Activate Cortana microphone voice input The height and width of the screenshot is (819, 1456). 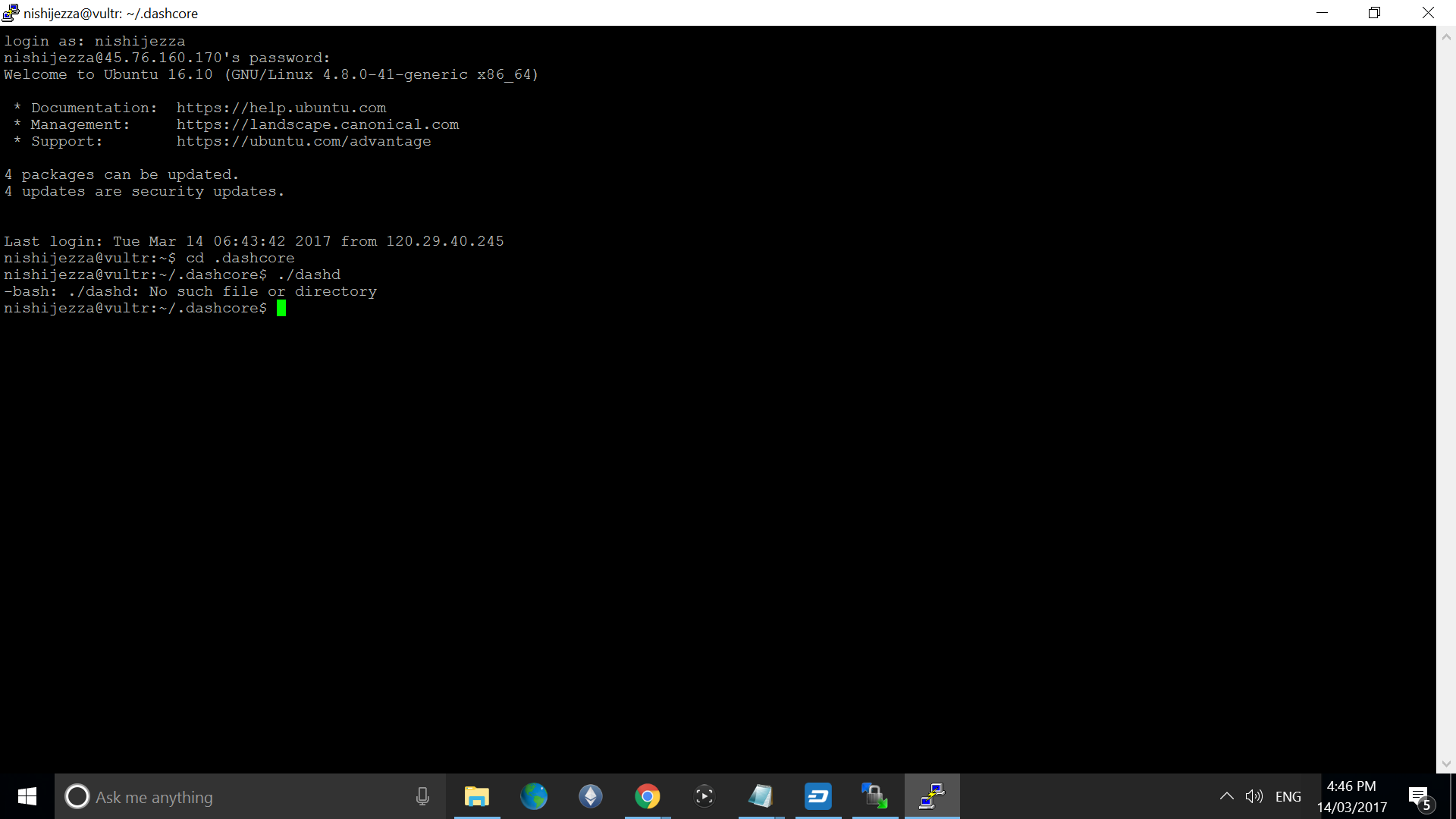point(422,796)
